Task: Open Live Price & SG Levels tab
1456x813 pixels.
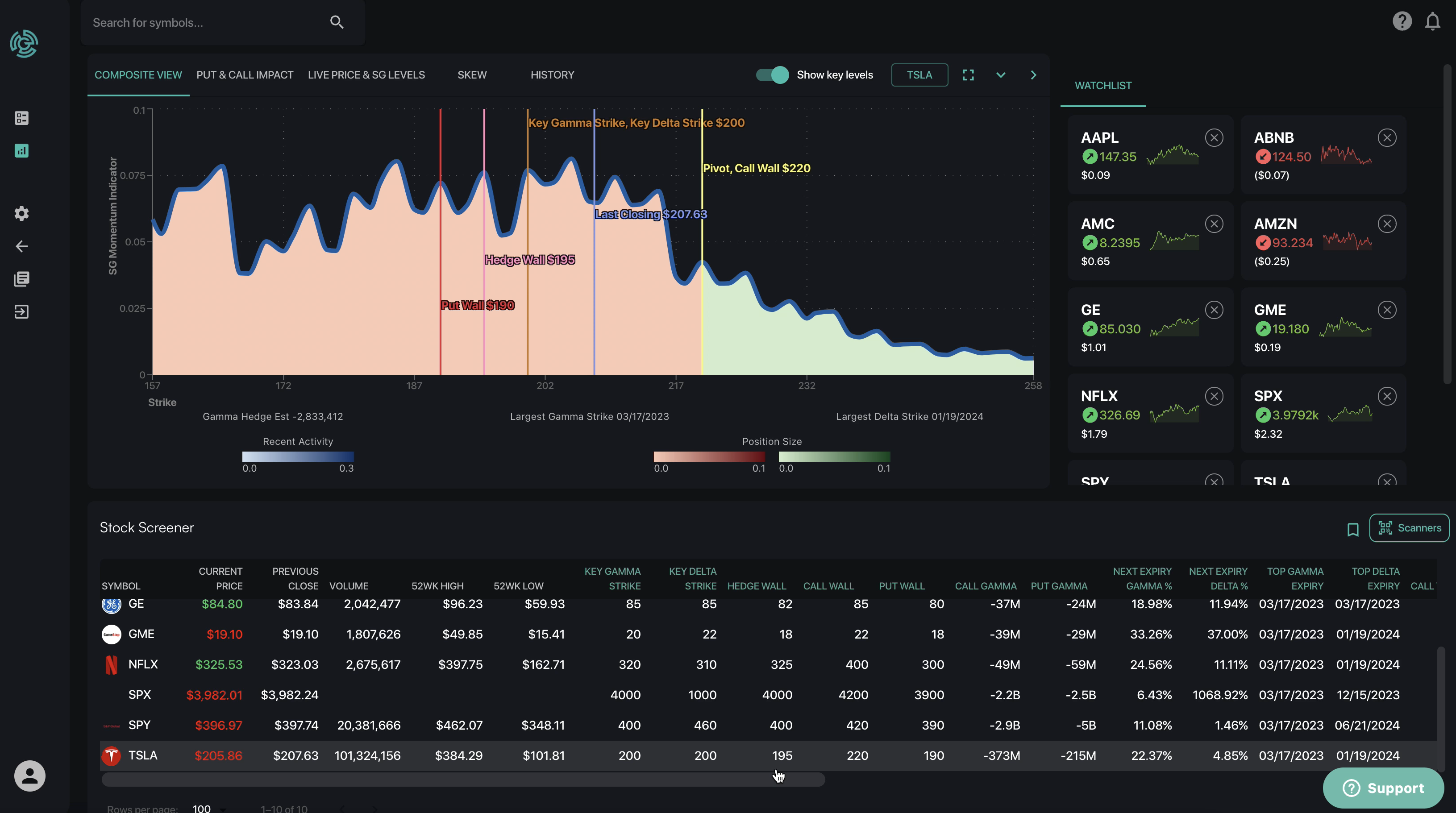Action: click(366, 75)
